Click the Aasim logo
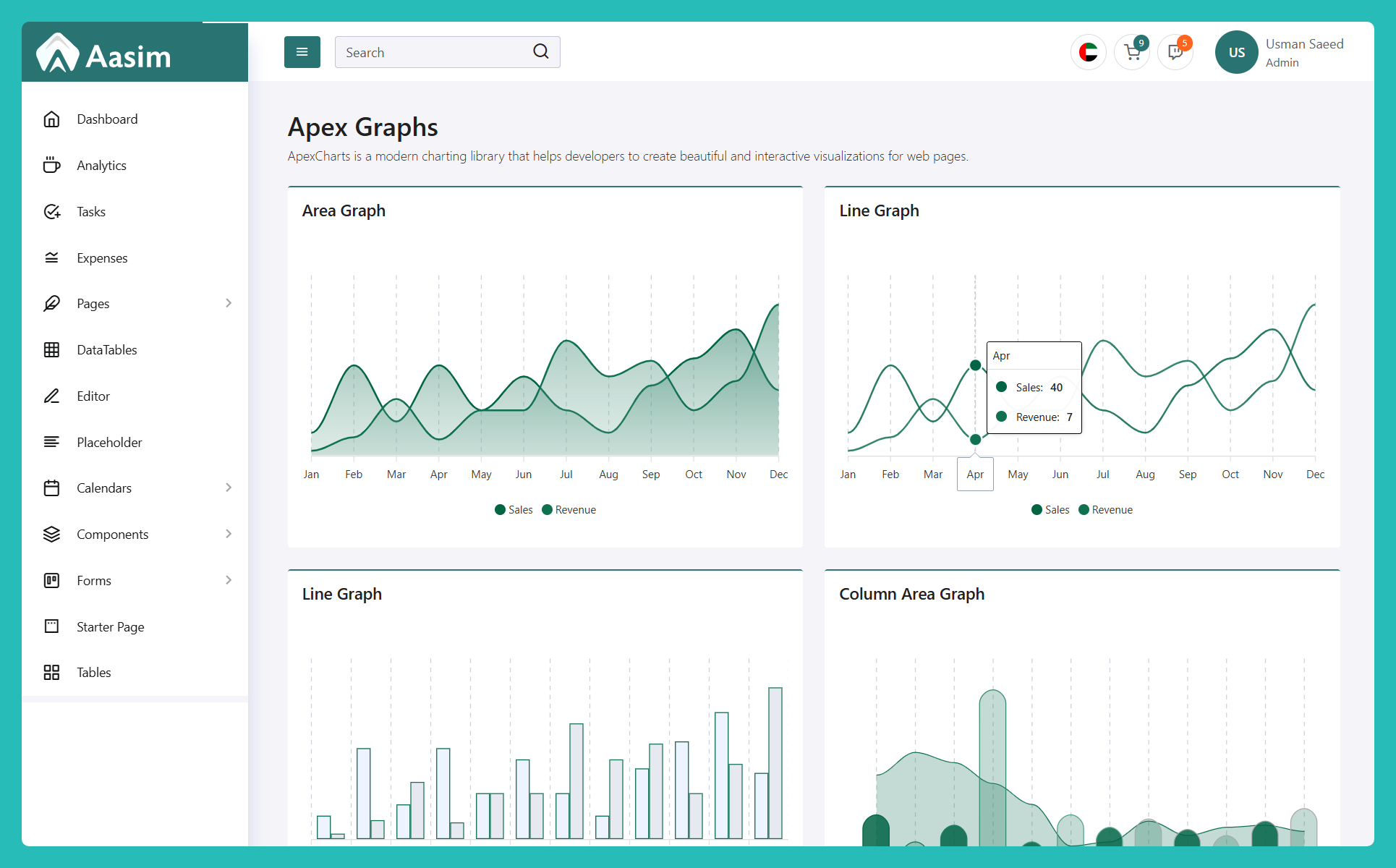 [x=105, y=54]
